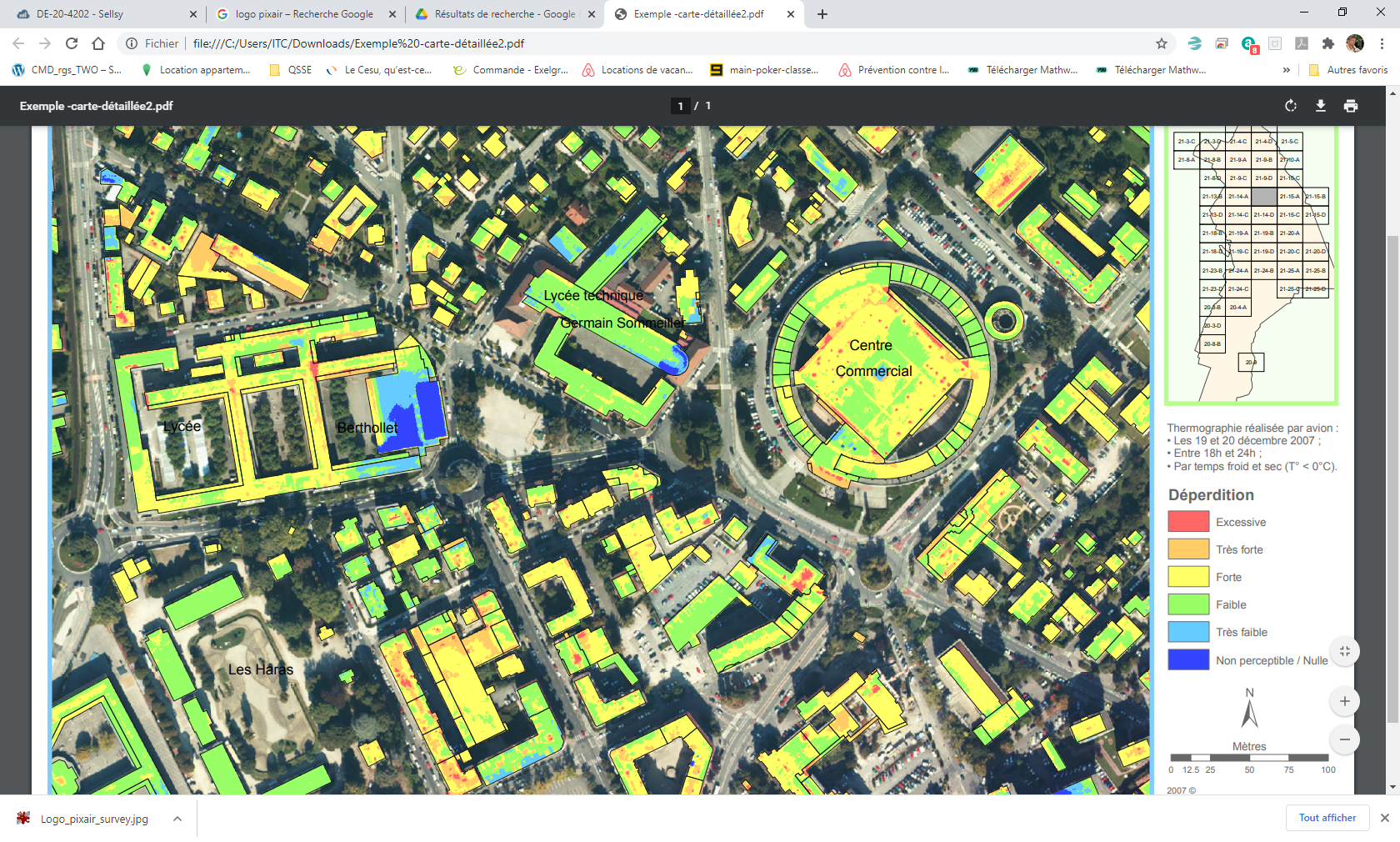Click the Adobe Acrobat extension icon
The height and width of the screenshot is (842, 1400).
coord(1302,43)
